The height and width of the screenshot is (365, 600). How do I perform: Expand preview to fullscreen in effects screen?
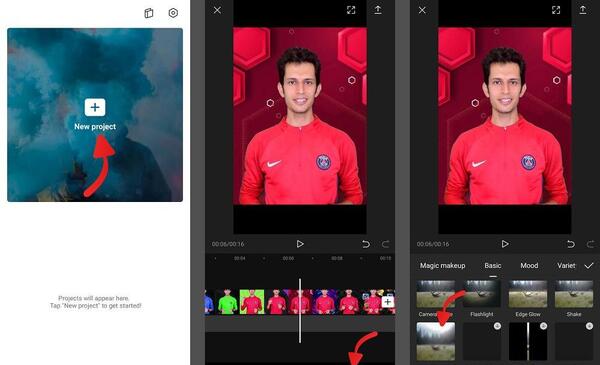(556, 10)
